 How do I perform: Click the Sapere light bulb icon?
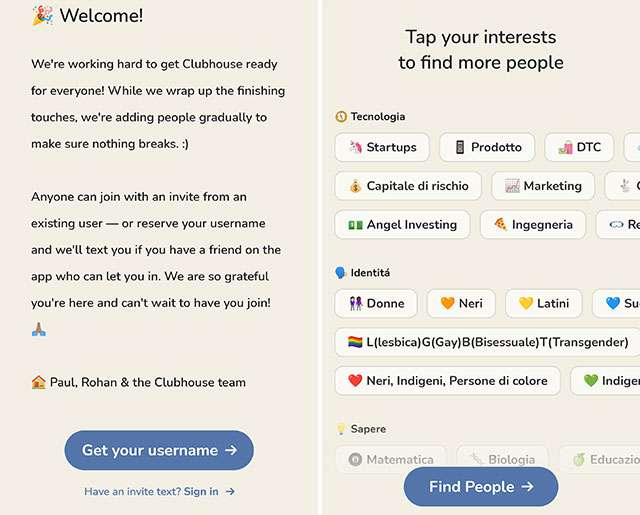coord(341,429)
